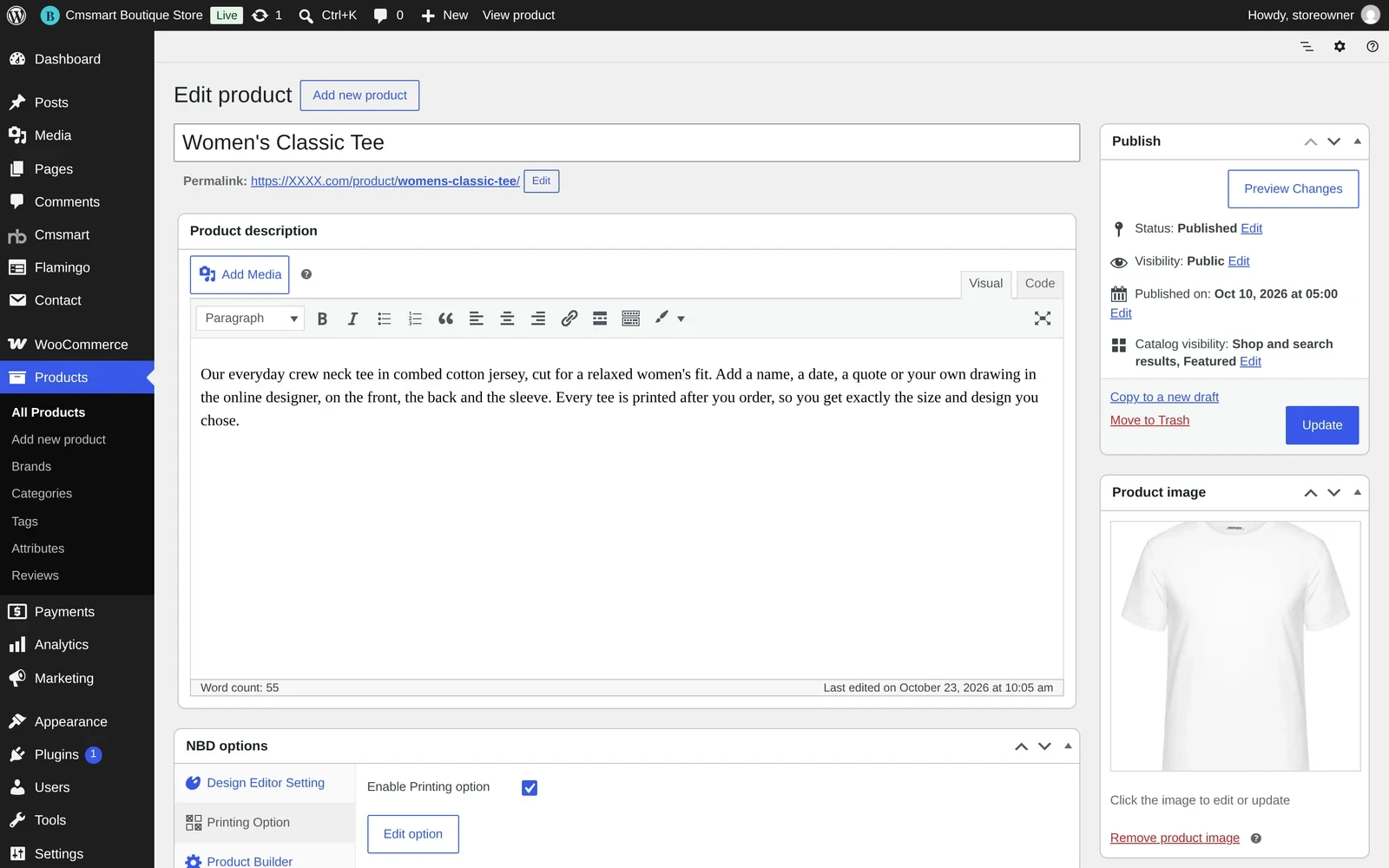This screenshot has height=868, width=1389.
Task: Click Move to Trash link
Action: (1149, 420)
